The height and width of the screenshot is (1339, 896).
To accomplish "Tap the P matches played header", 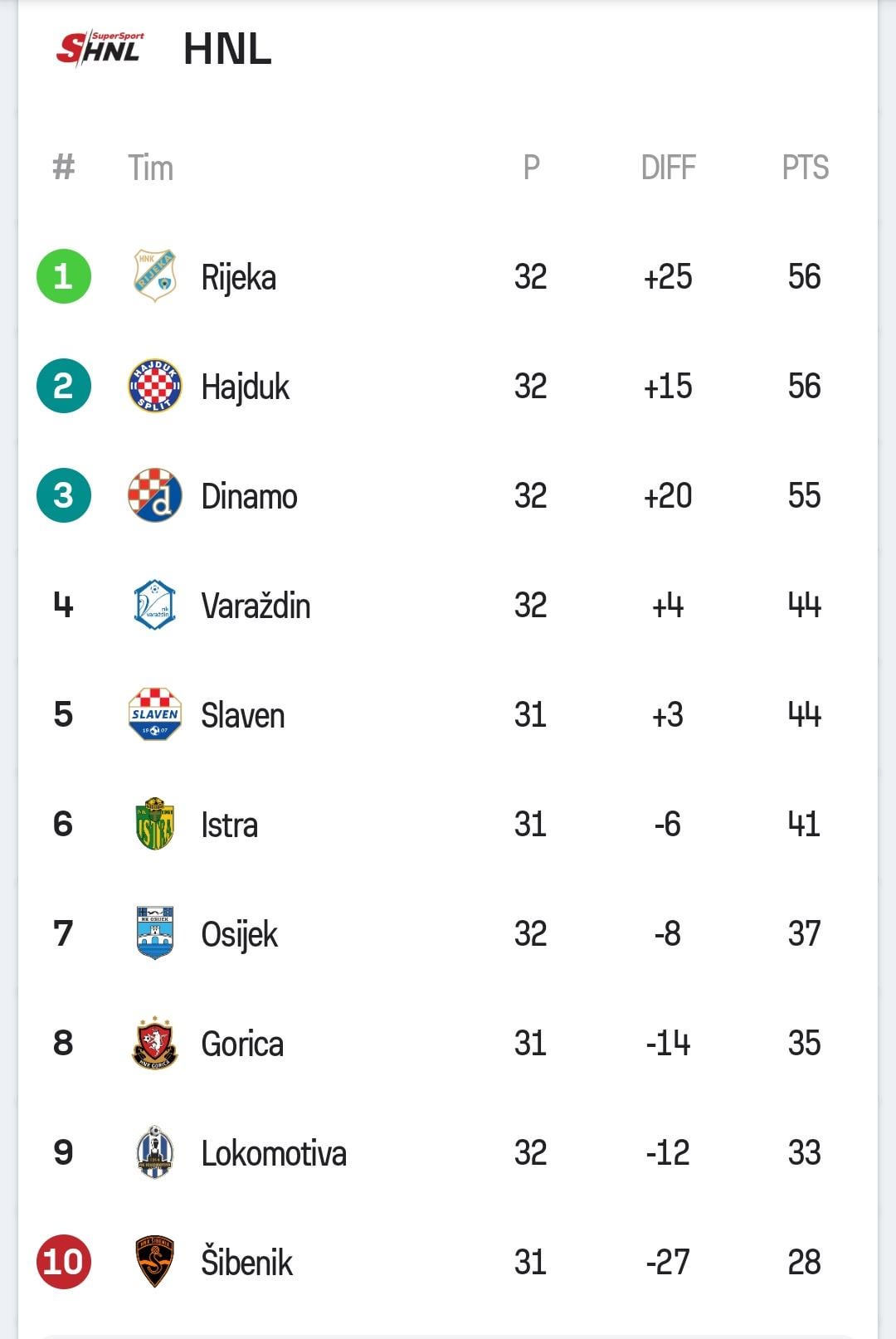I will tap(531, 168).
